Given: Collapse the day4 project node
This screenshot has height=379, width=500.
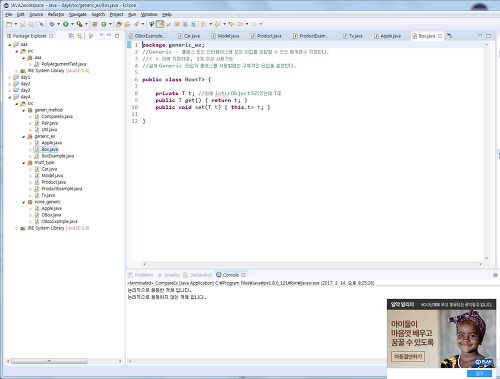Looking at the screenshot, I should (10, 97).
